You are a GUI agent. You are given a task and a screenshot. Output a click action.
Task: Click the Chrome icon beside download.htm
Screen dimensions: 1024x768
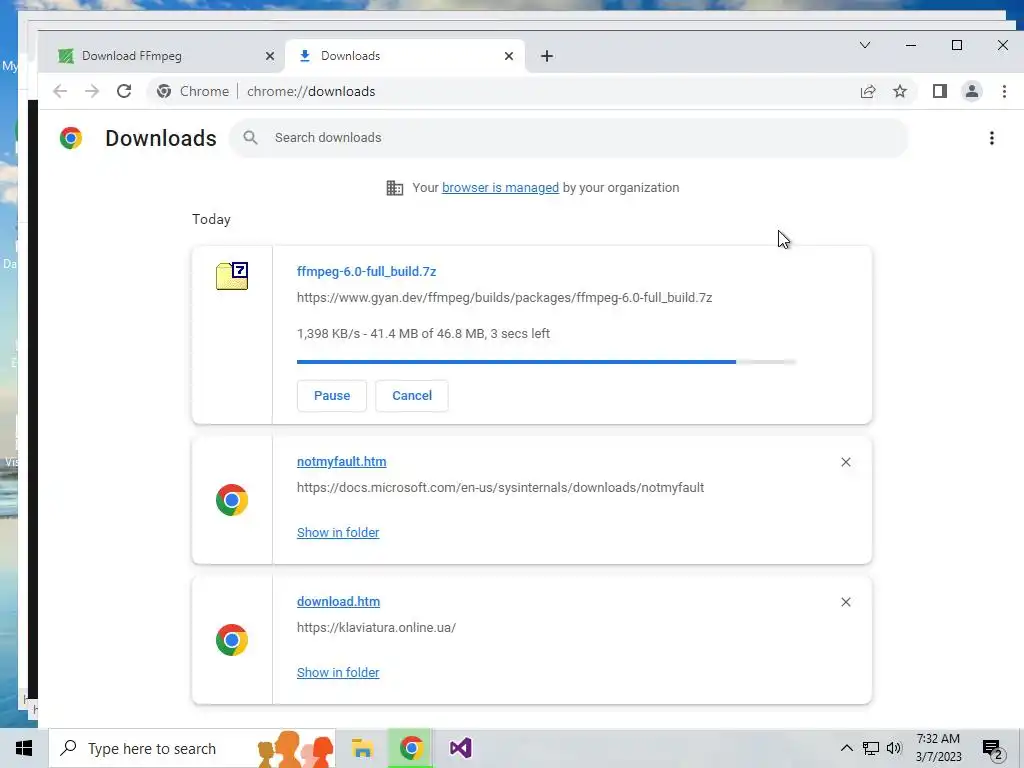point(232,640)
